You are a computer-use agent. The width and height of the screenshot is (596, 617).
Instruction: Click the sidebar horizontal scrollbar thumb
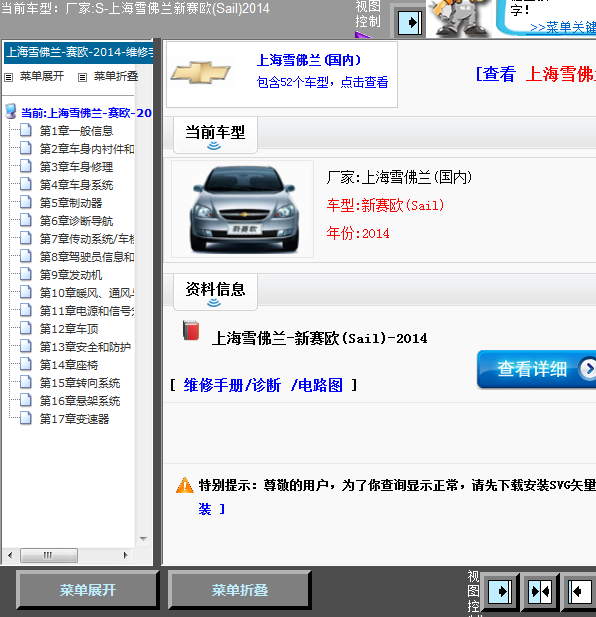[49, 555]
